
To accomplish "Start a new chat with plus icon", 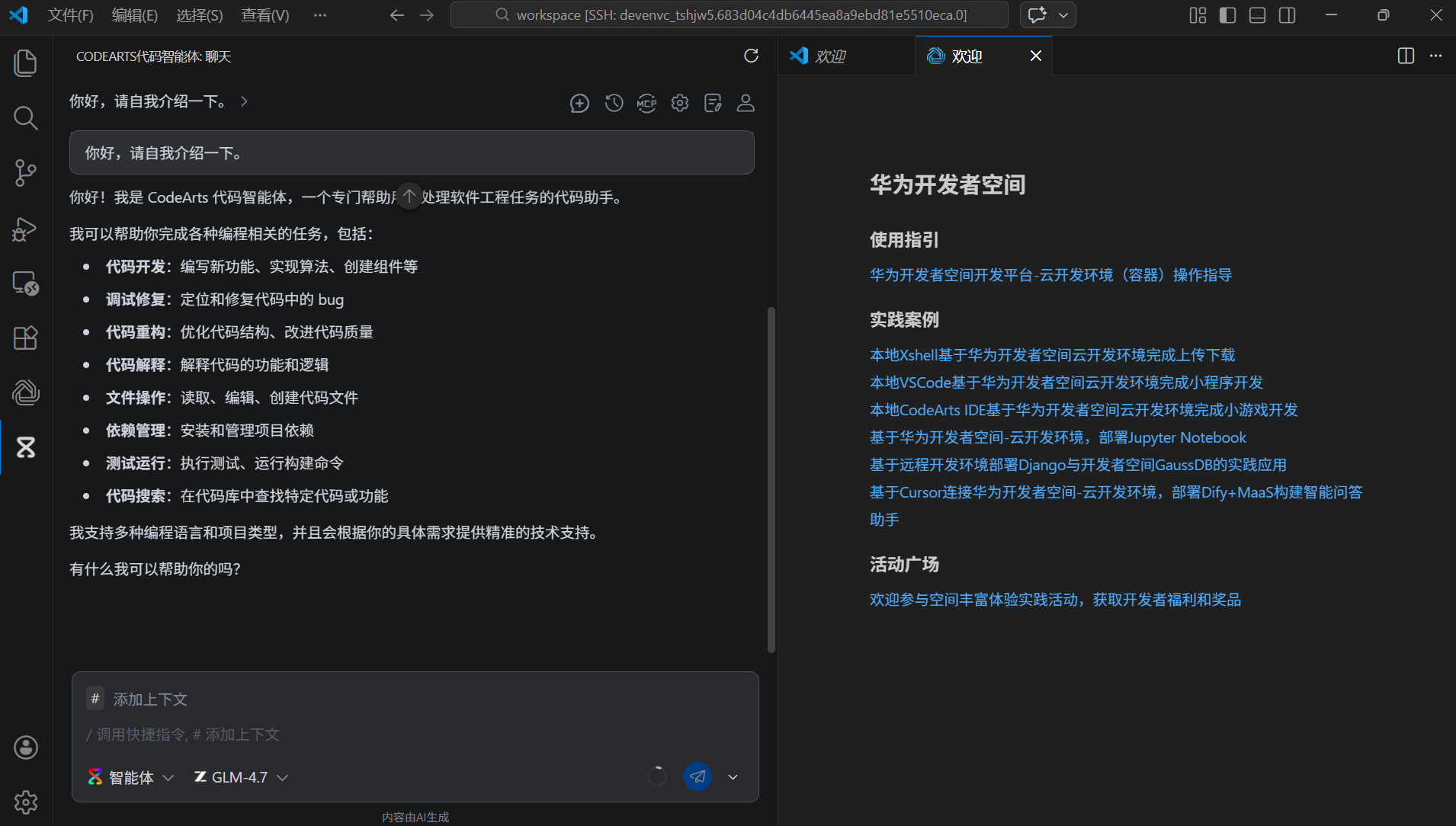I will [579, 103].
